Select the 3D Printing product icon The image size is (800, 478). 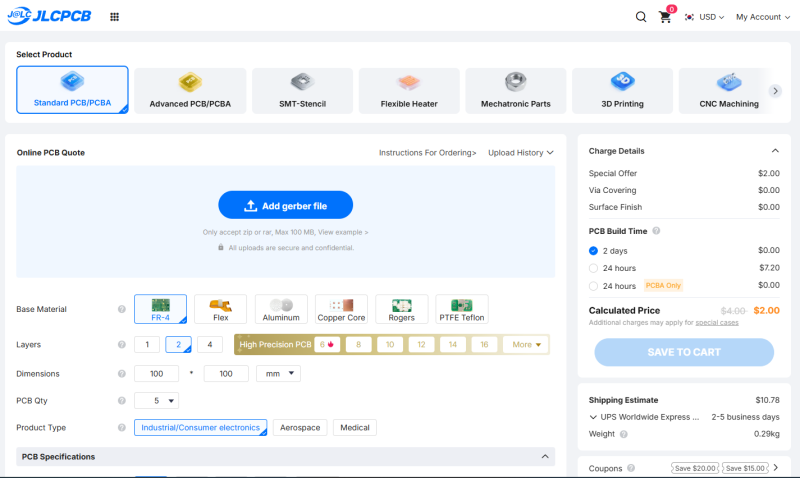point(622,82)
